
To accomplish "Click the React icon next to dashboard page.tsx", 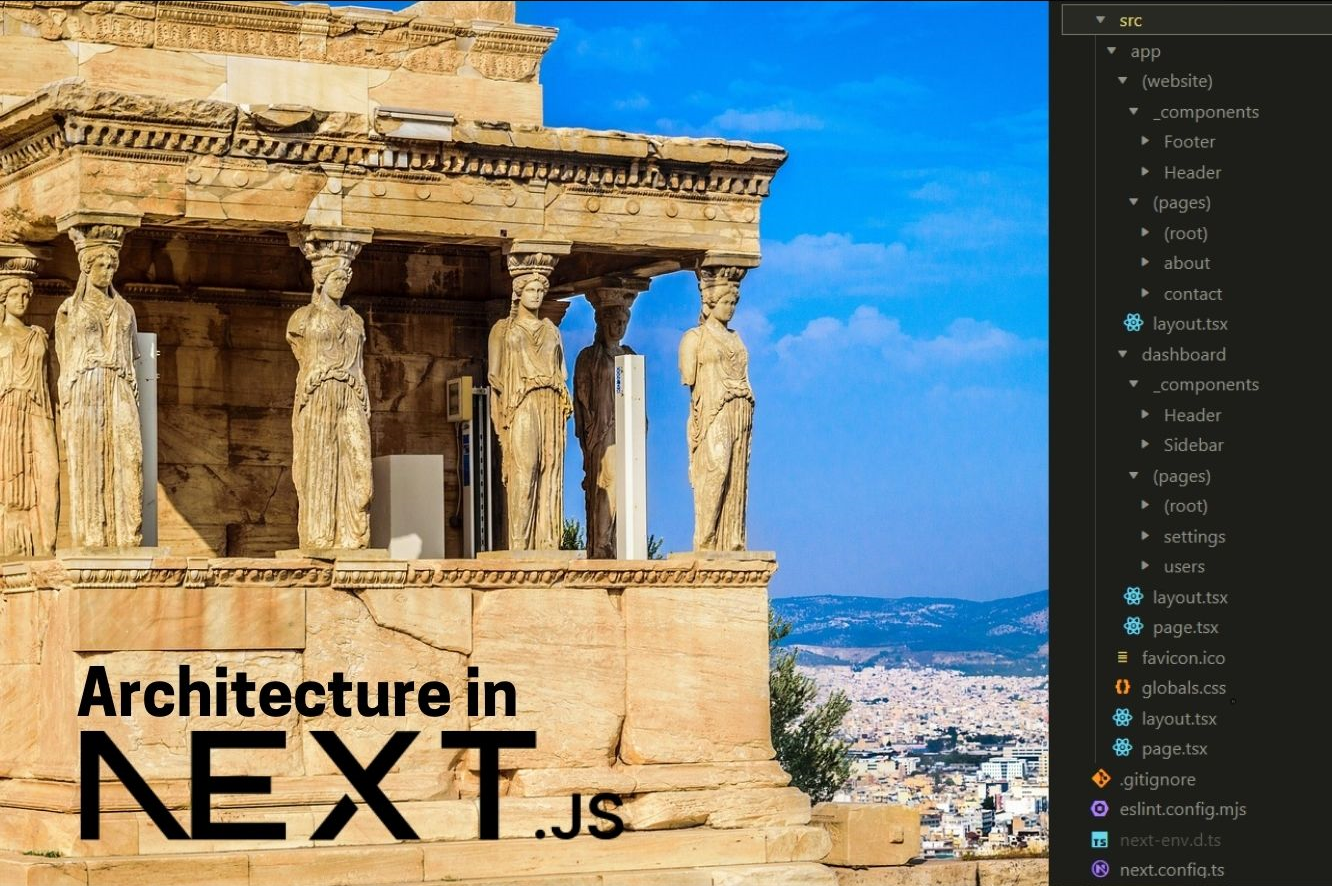I will [1133, 627].
